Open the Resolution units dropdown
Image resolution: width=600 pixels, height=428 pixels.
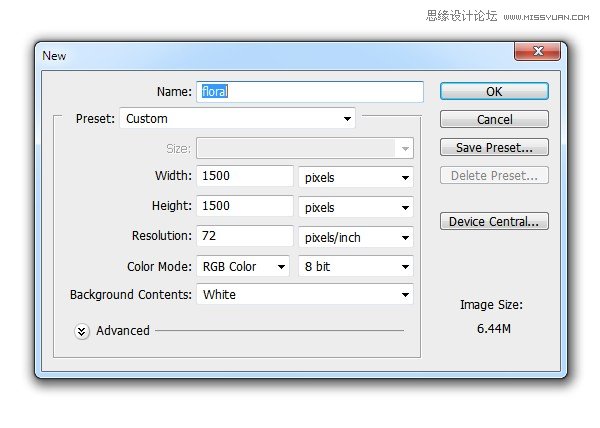click(356, 237)
